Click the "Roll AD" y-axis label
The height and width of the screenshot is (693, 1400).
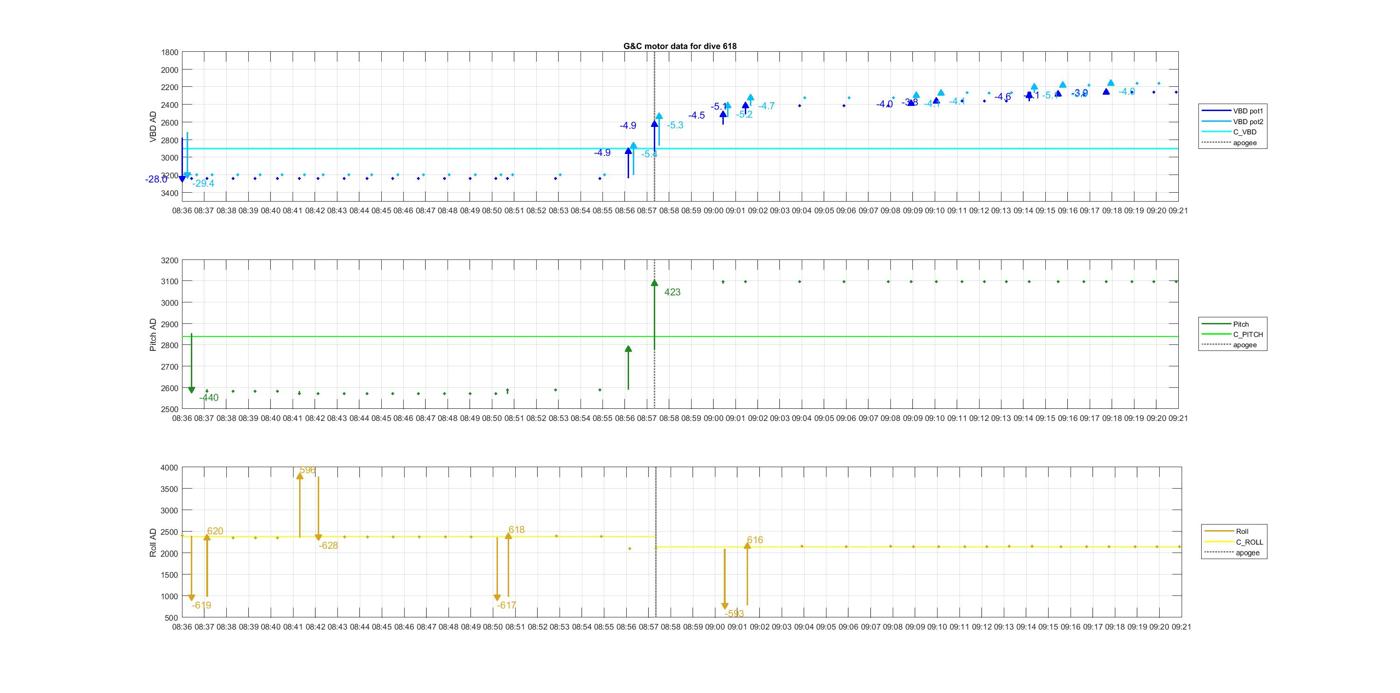[x=154, y=542]
